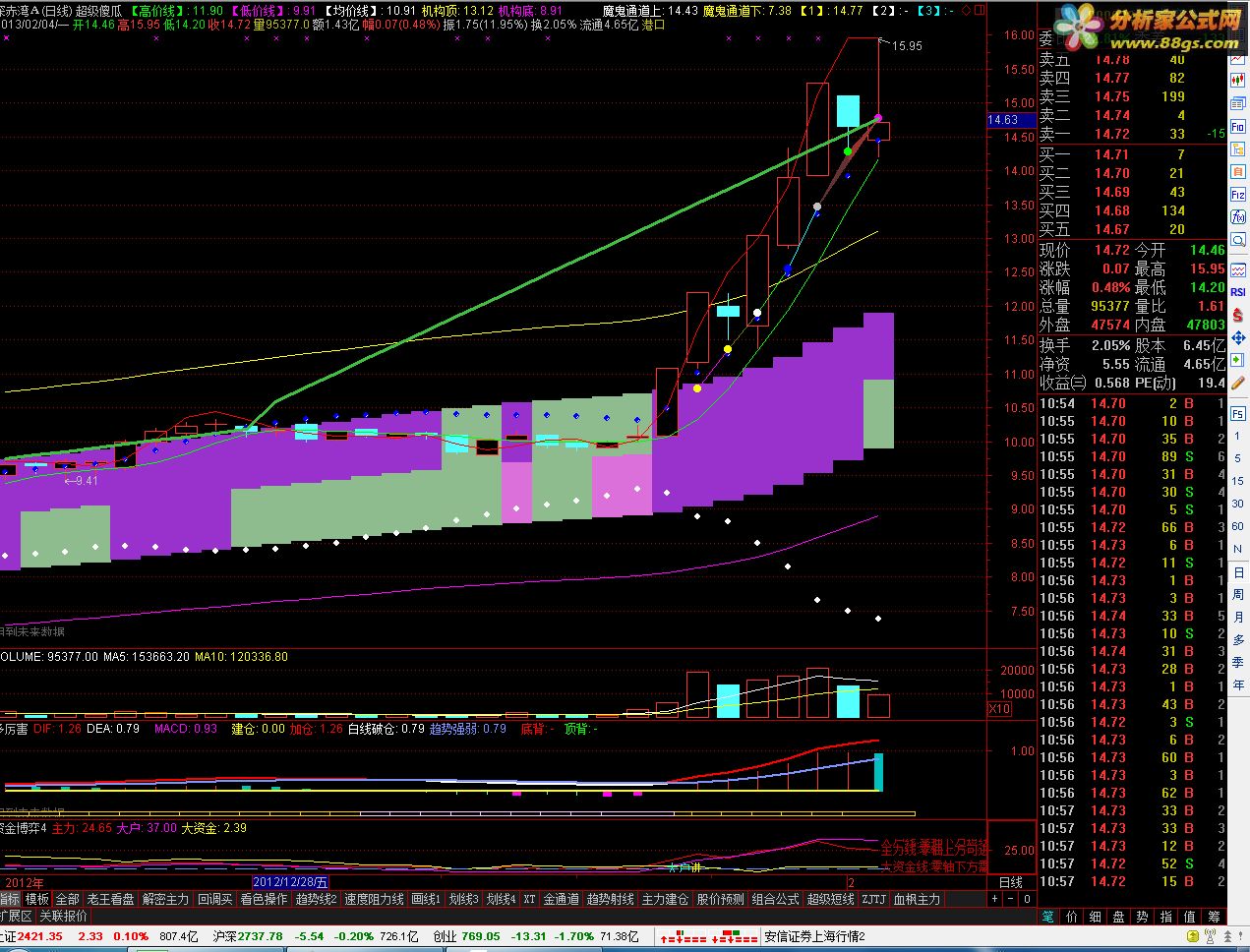Select the 看色操作 indicator tab
Screen dimensions: 1250x952
264,899
